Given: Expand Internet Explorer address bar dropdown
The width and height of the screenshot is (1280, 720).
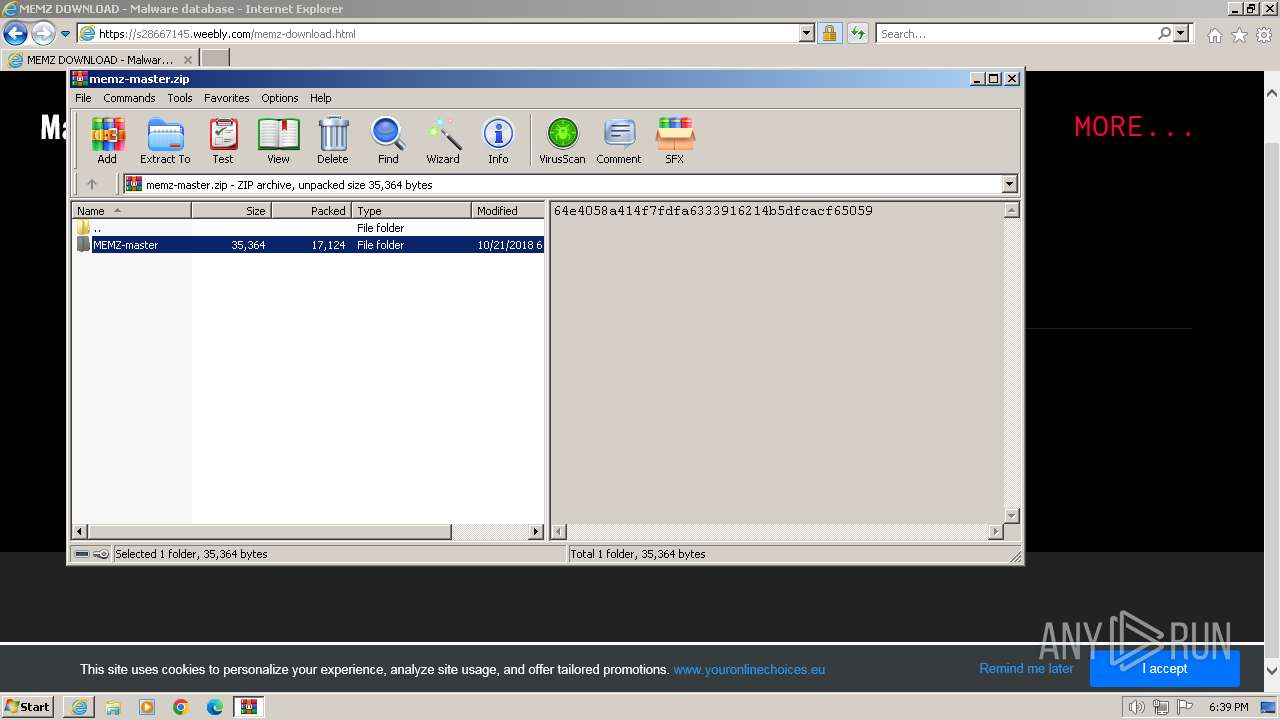Looking at the screenshot, I should 807,33.
